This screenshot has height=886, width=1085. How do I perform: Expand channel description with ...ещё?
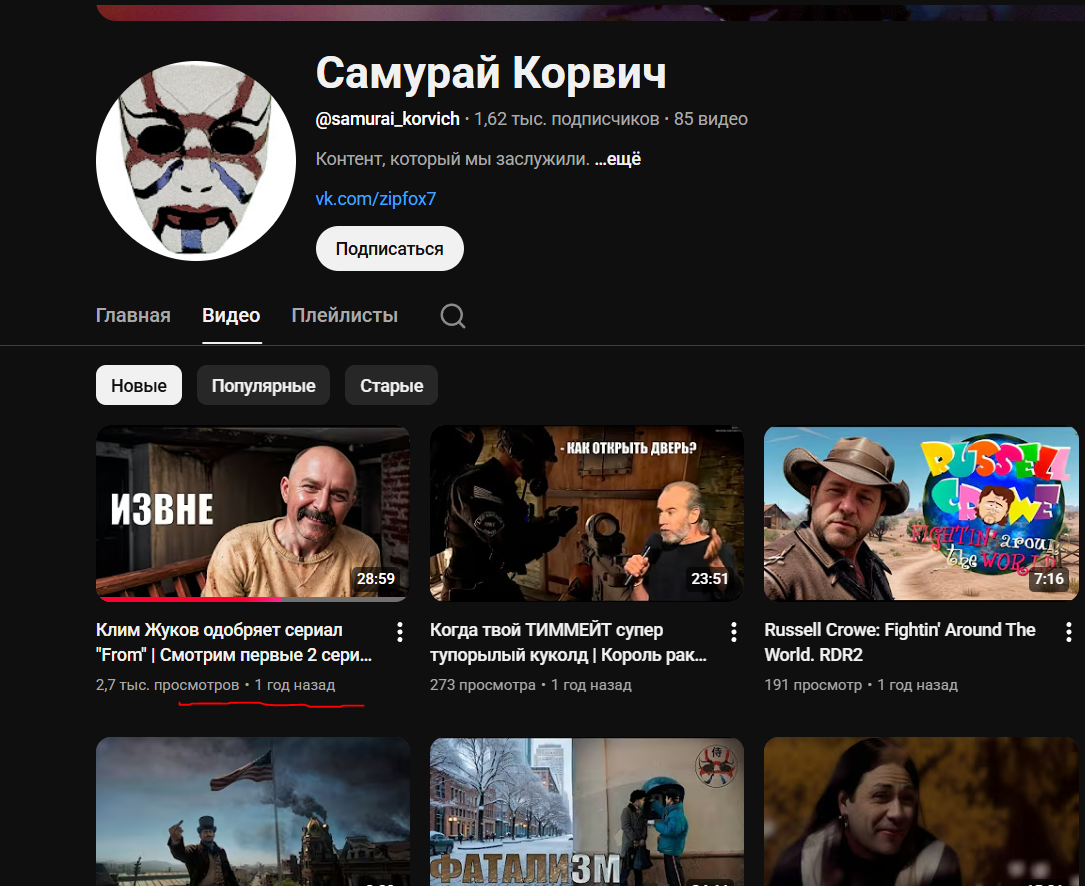[618, 159]
